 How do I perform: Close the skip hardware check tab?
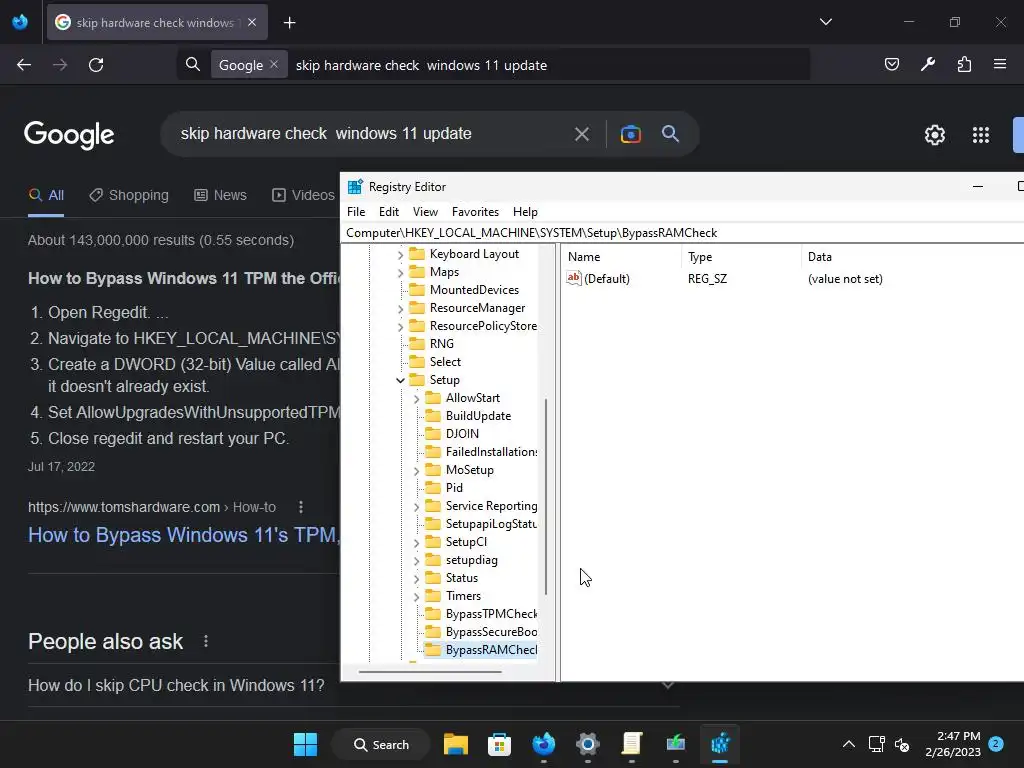pos(252,22)
